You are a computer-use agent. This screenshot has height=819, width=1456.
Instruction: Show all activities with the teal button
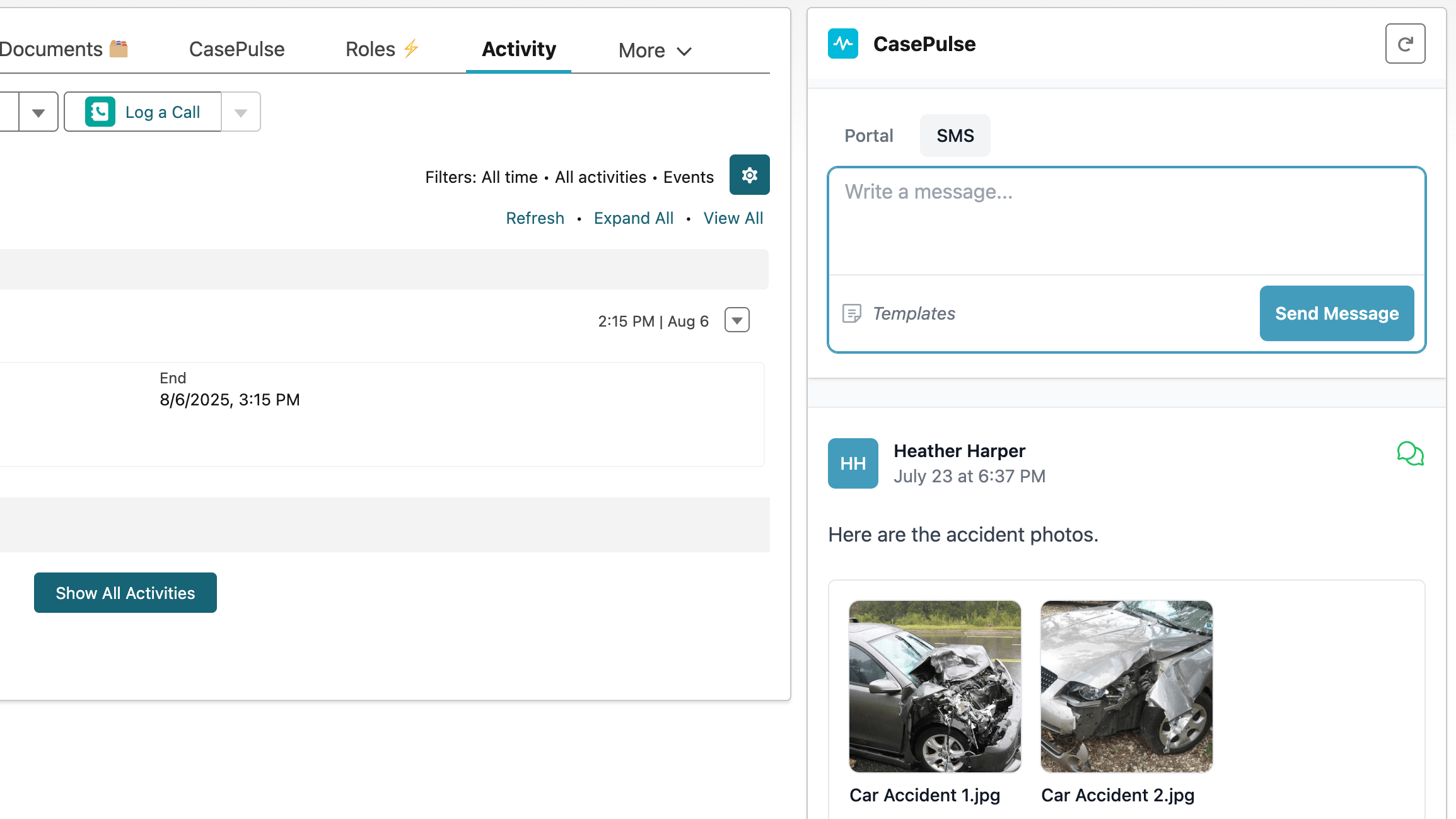tap(125, 592)
